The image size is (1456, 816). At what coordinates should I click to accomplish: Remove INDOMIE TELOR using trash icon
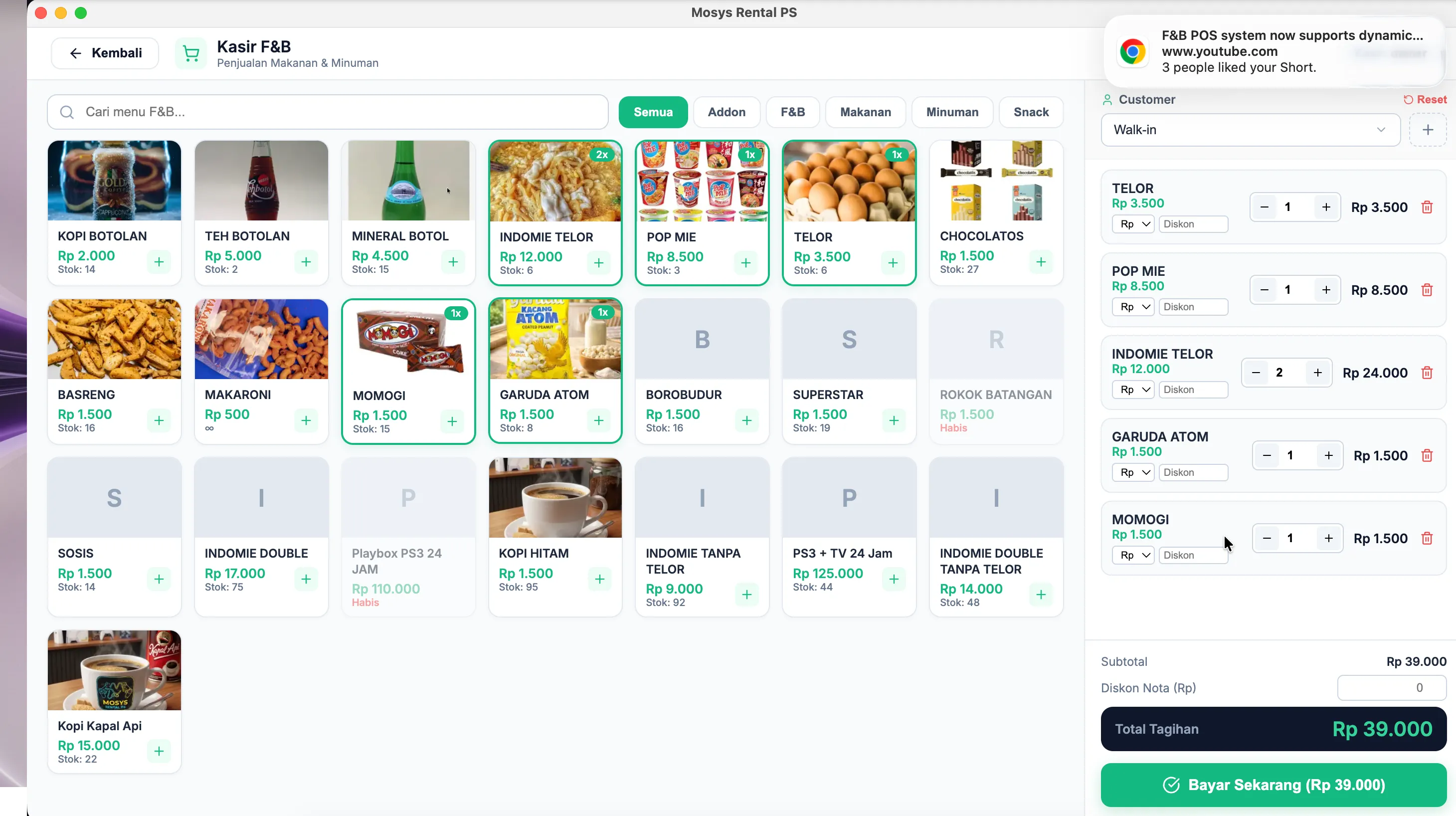pos(1427,373)
